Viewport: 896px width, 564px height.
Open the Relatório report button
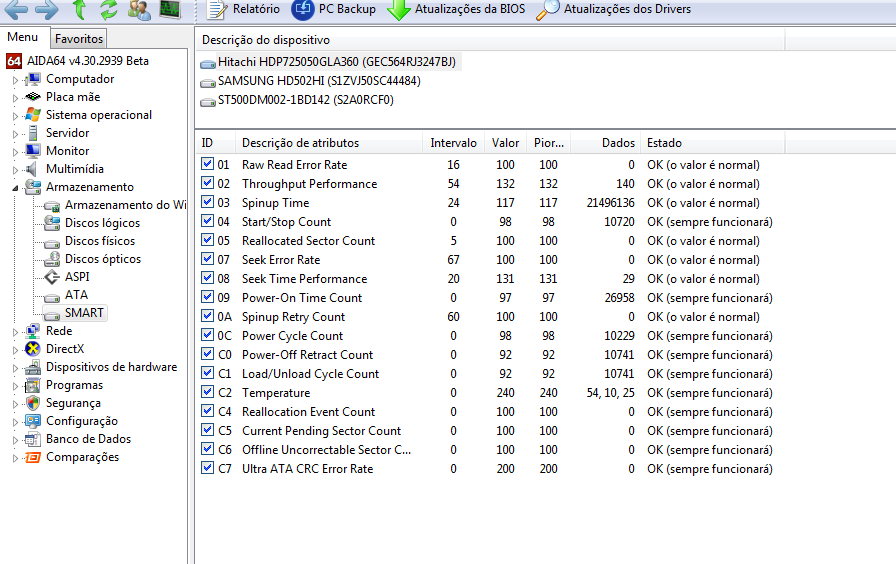point(243,9)
